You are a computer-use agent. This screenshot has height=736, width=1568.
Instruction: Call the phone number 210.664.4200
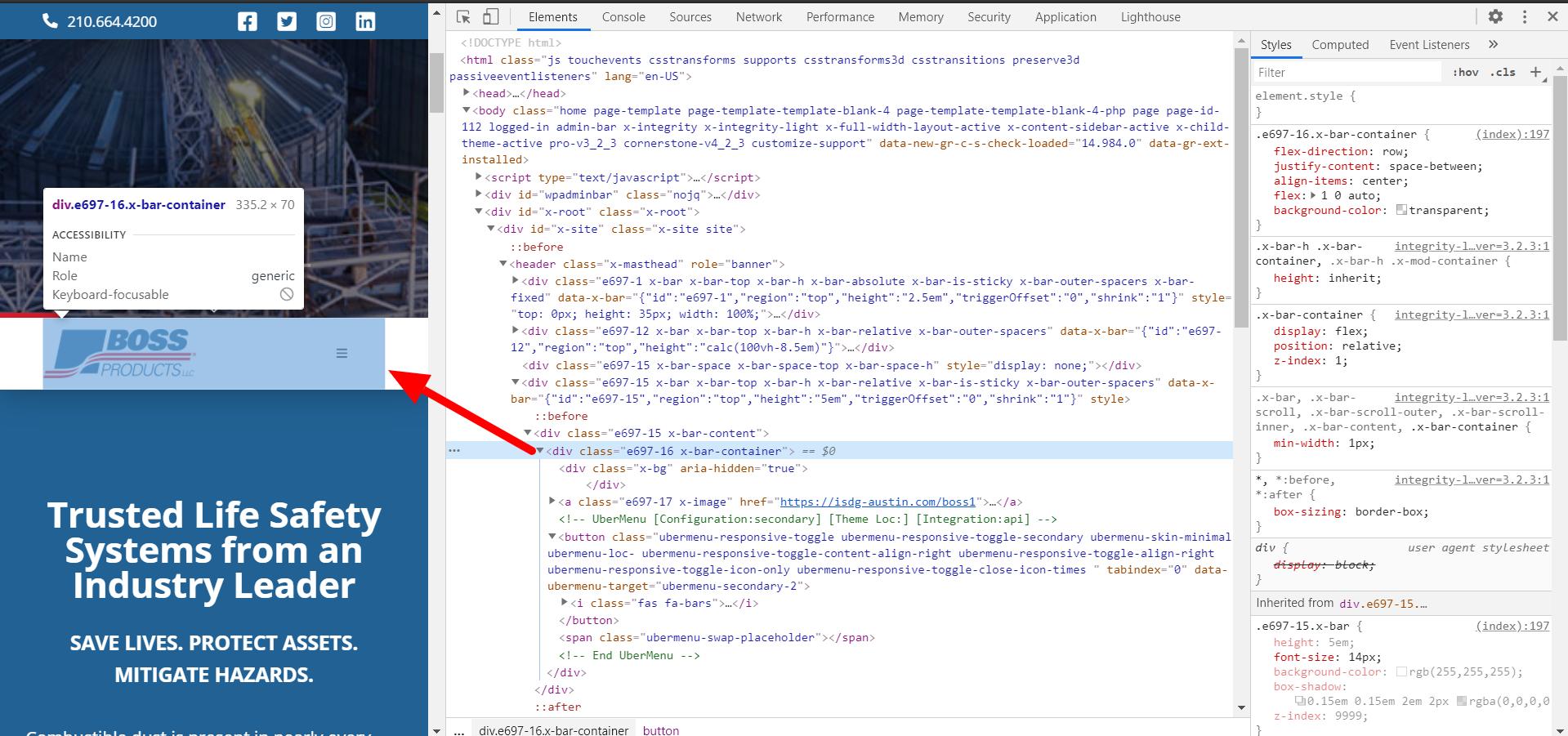click(x=112, y=21)
